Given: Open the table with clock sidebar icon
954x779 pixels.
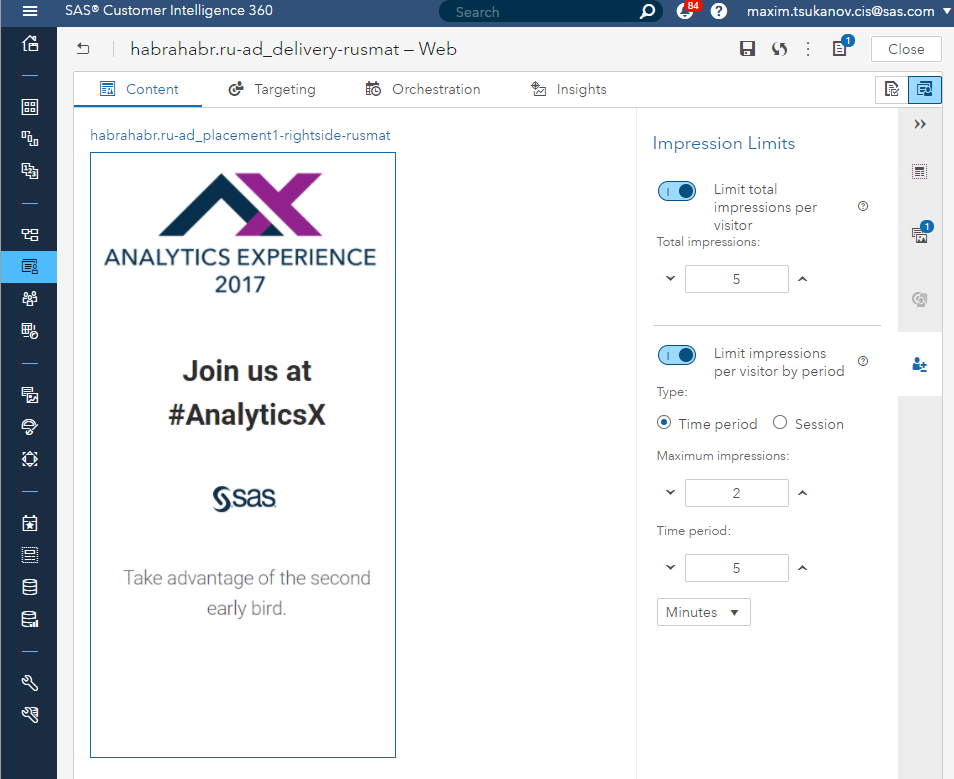Looking at the screenshot, I should (x=30, y=330).
